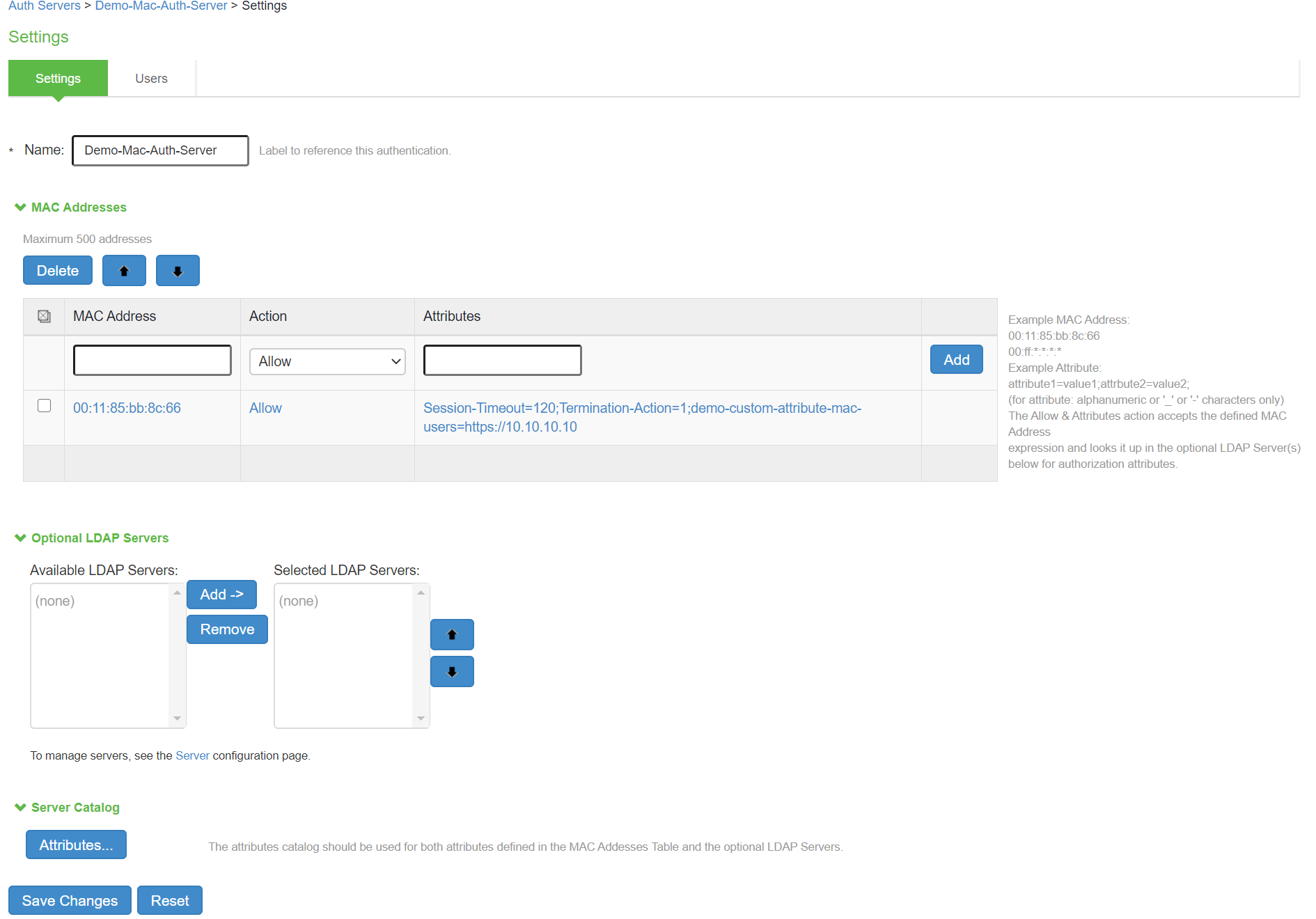The height and width of the screenshot is (919, 1316).
Task: Move selected MAC address up the list
Action: click(x=124, y=270)
